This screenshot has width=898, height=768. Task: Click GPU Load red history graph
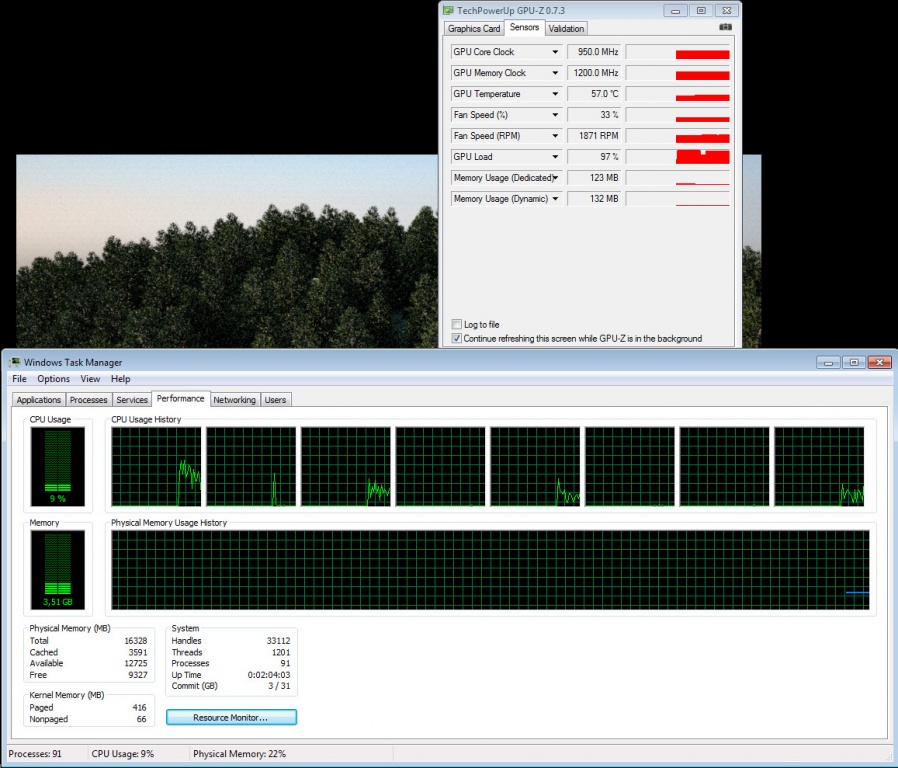tap(678, 157)
